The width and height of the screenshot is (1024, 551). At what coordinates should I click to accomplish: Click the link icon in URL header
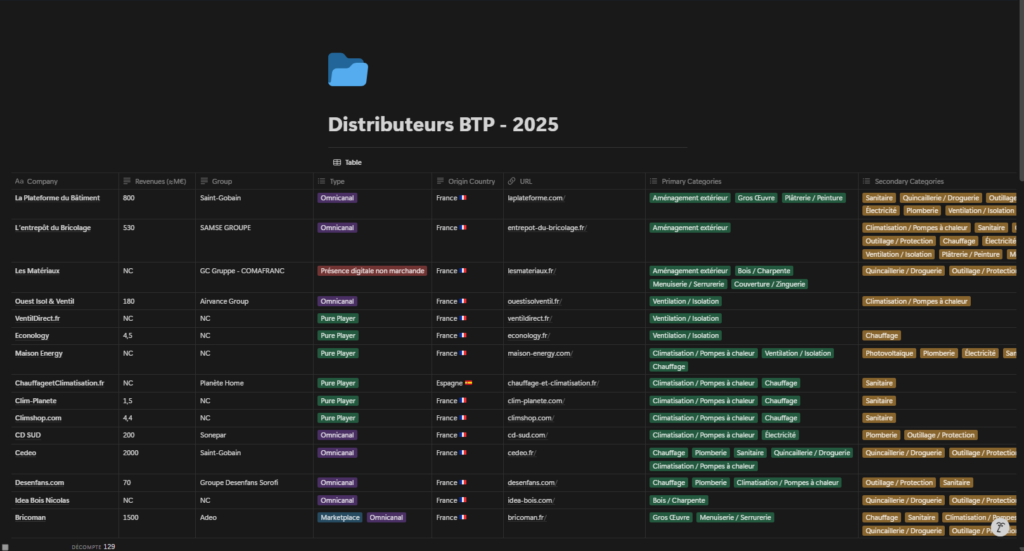pos(512,181)
